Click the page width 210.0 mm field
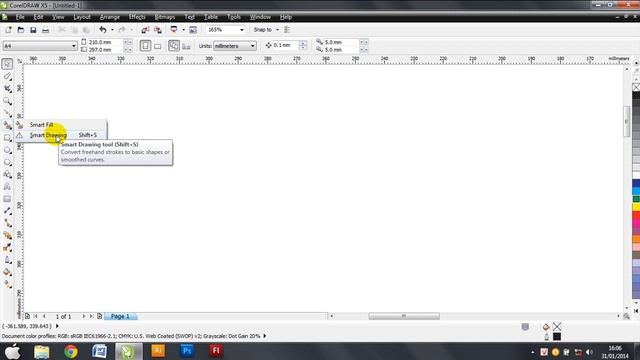This screenshot has height=360, width=640. point(104,42)
